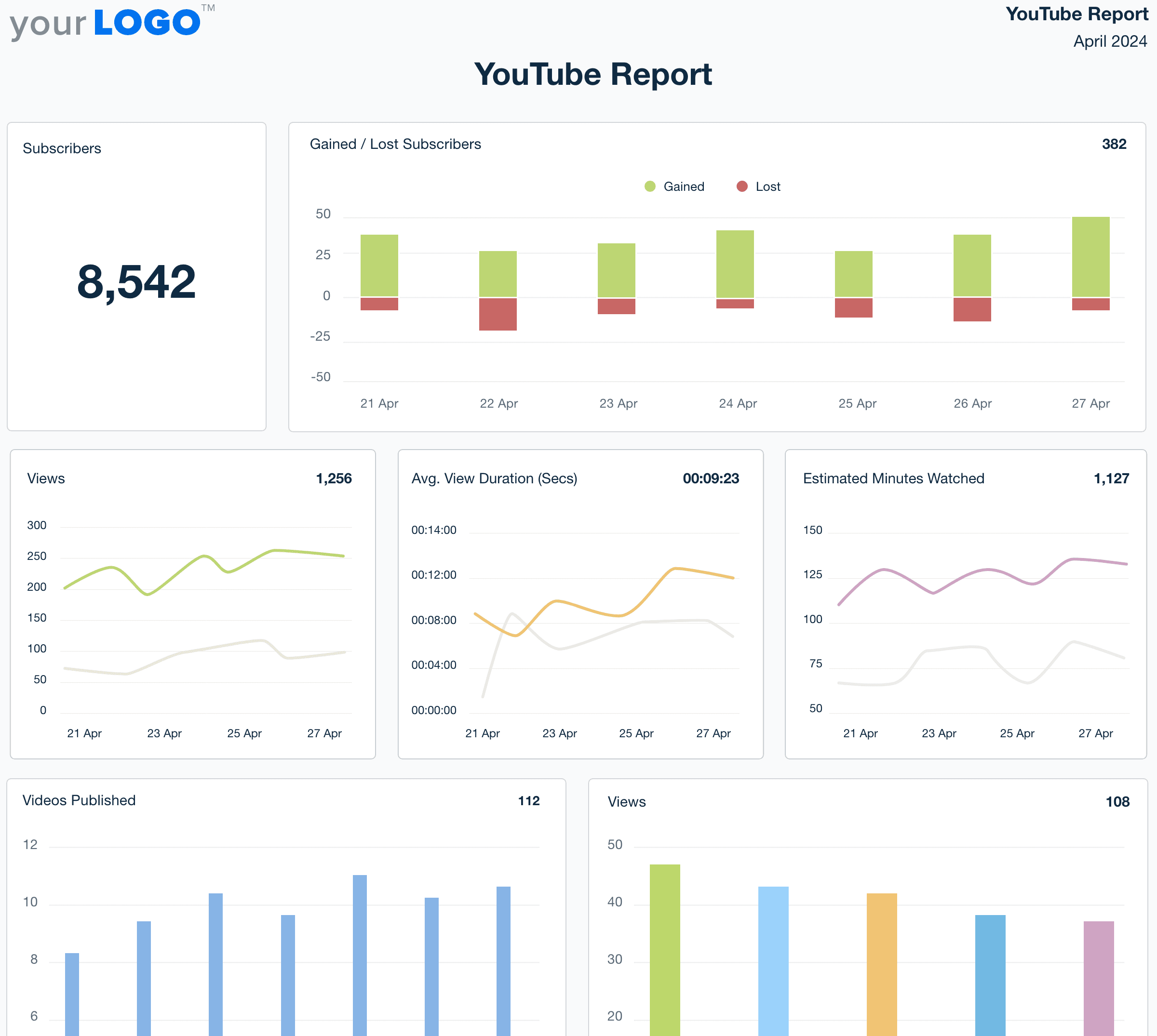Toggle the Lost series in the legend
This screenshot has height=1036, width=1157.
pos(767,186)
